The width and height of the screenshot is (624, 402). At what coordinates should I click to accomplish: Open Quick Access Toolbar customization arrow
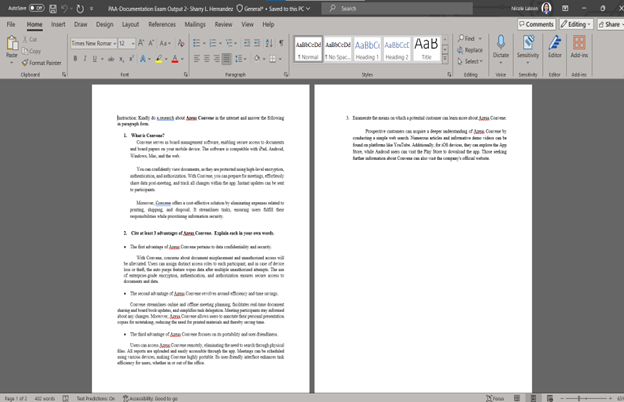[x=91, y=8]
